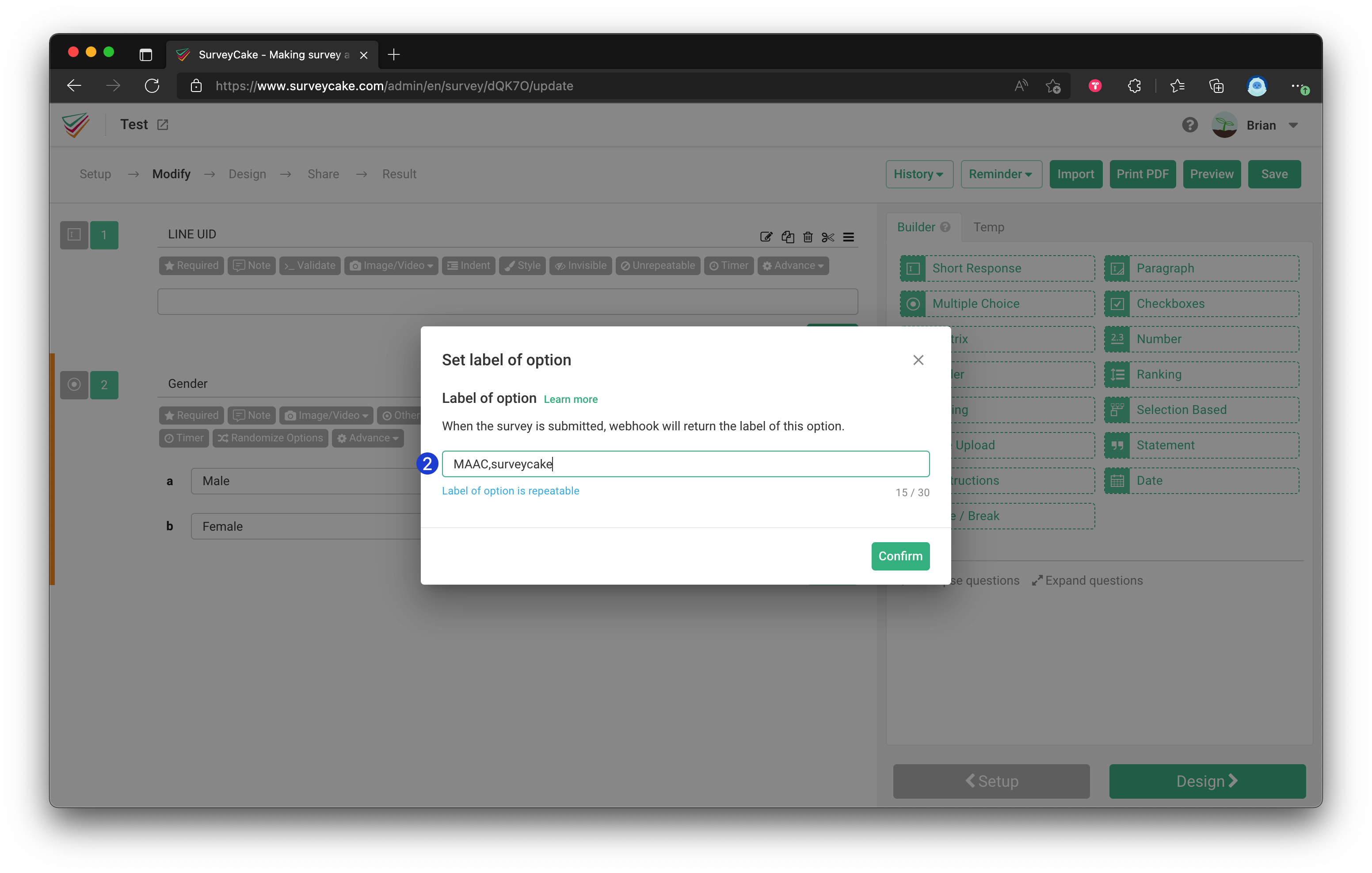
Task: Click the SurveyCake logo
Action: [x=76, y=125]
